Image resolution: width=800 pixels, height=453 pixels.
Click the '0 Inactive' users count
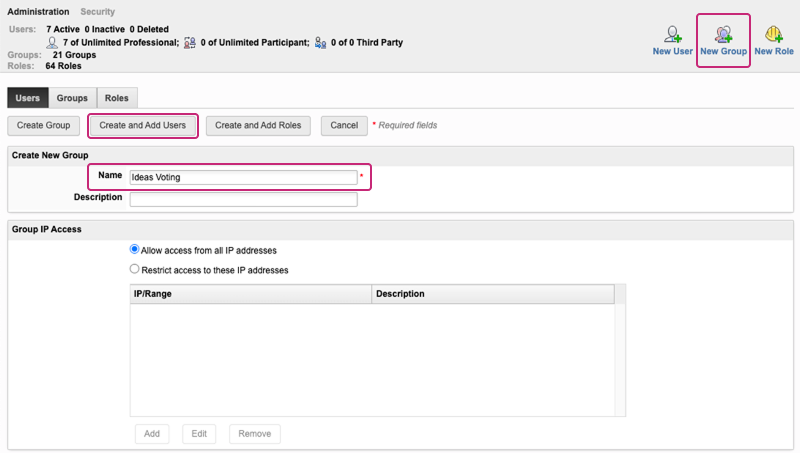[105, 30]
